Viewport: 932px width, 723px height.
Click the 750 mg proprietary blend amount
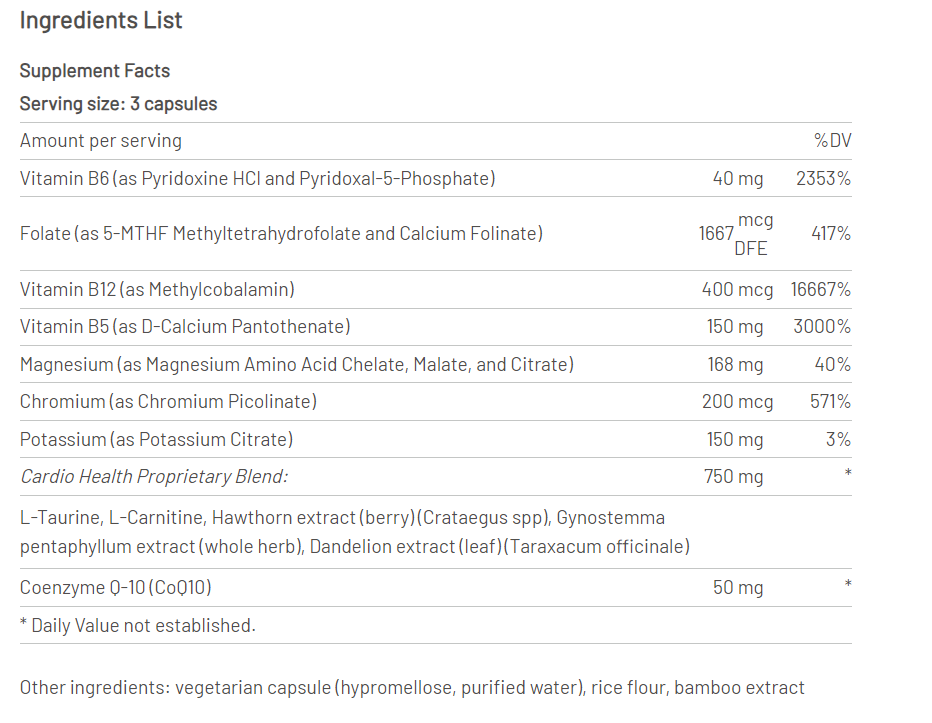point(733,477)
